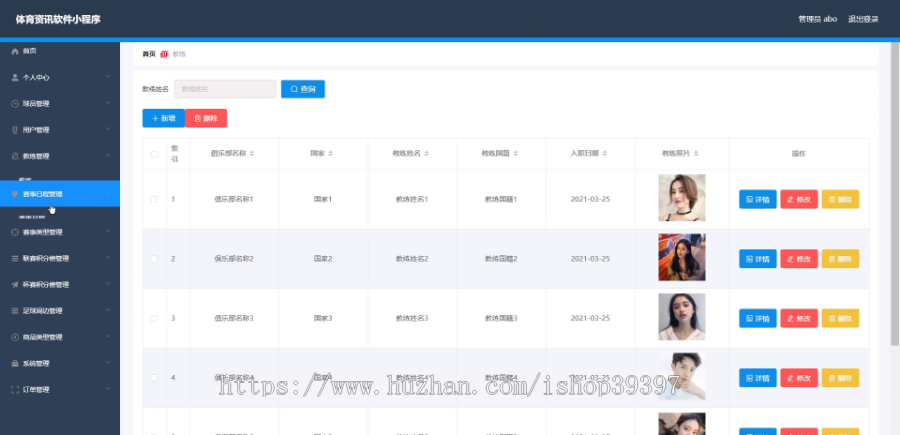The image size is (900, 435).
Task: Click the red breadcrumb separator icon
Action: 164,54
